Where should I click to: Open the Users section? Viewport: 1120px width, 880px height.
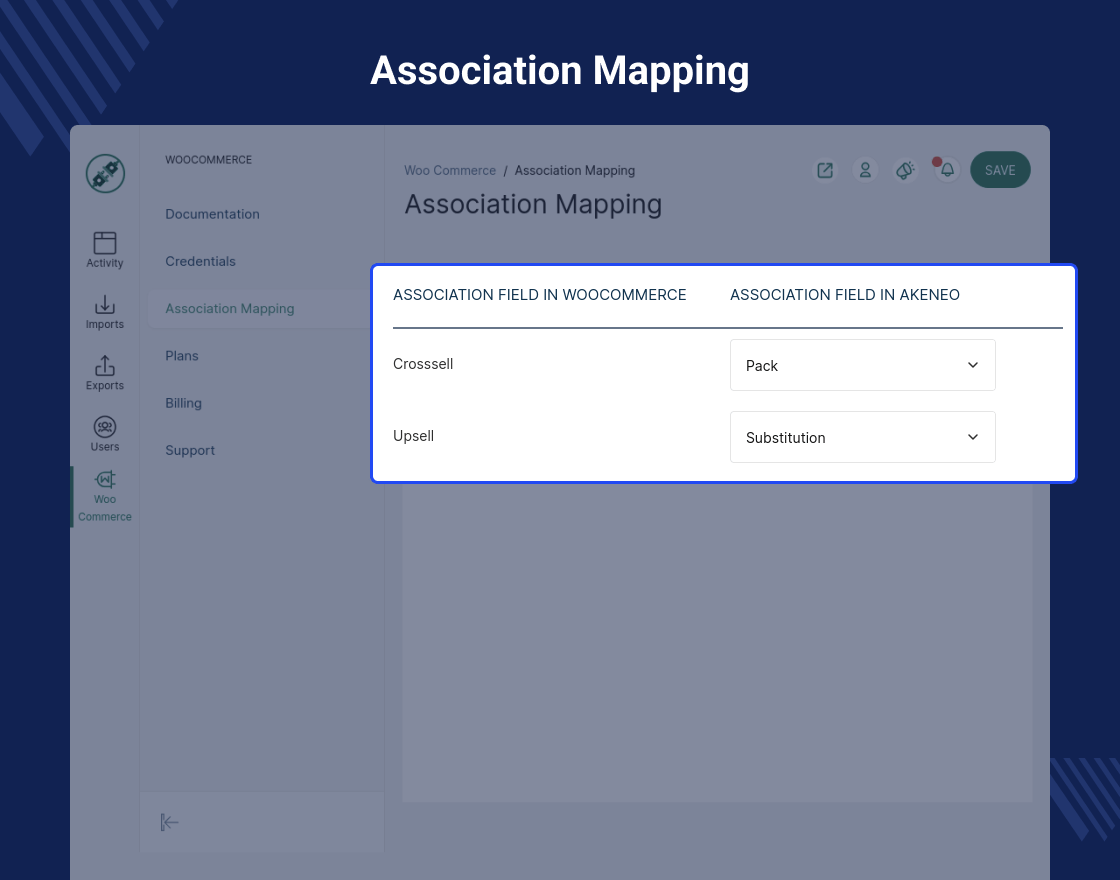coord(105,434)
